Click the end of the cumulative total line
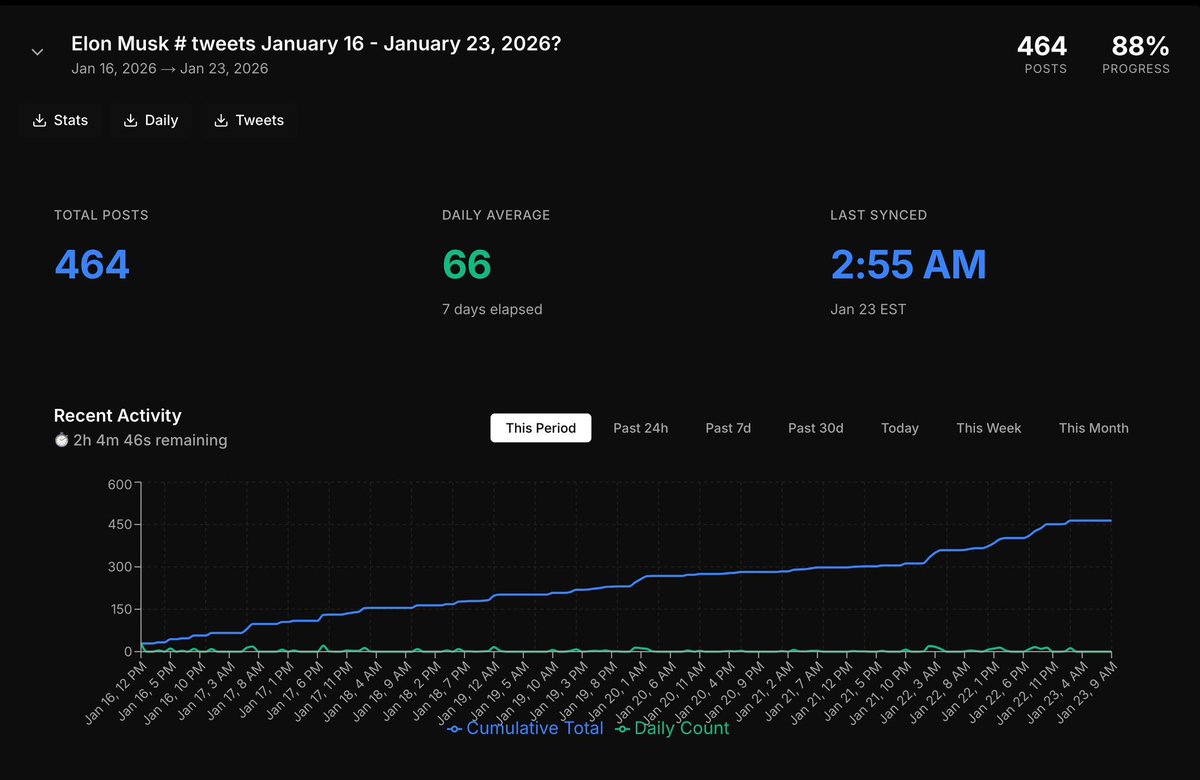The image size is (1200, 780). 1110,521
